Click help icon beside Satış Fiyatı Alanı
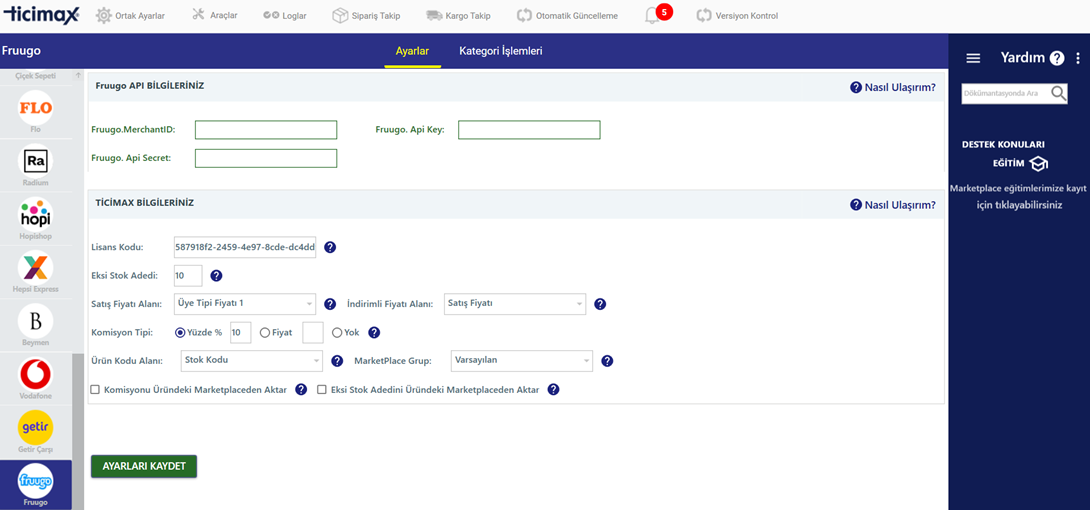The height and width of the screenshot is (510, 1090). coord(330,304)
